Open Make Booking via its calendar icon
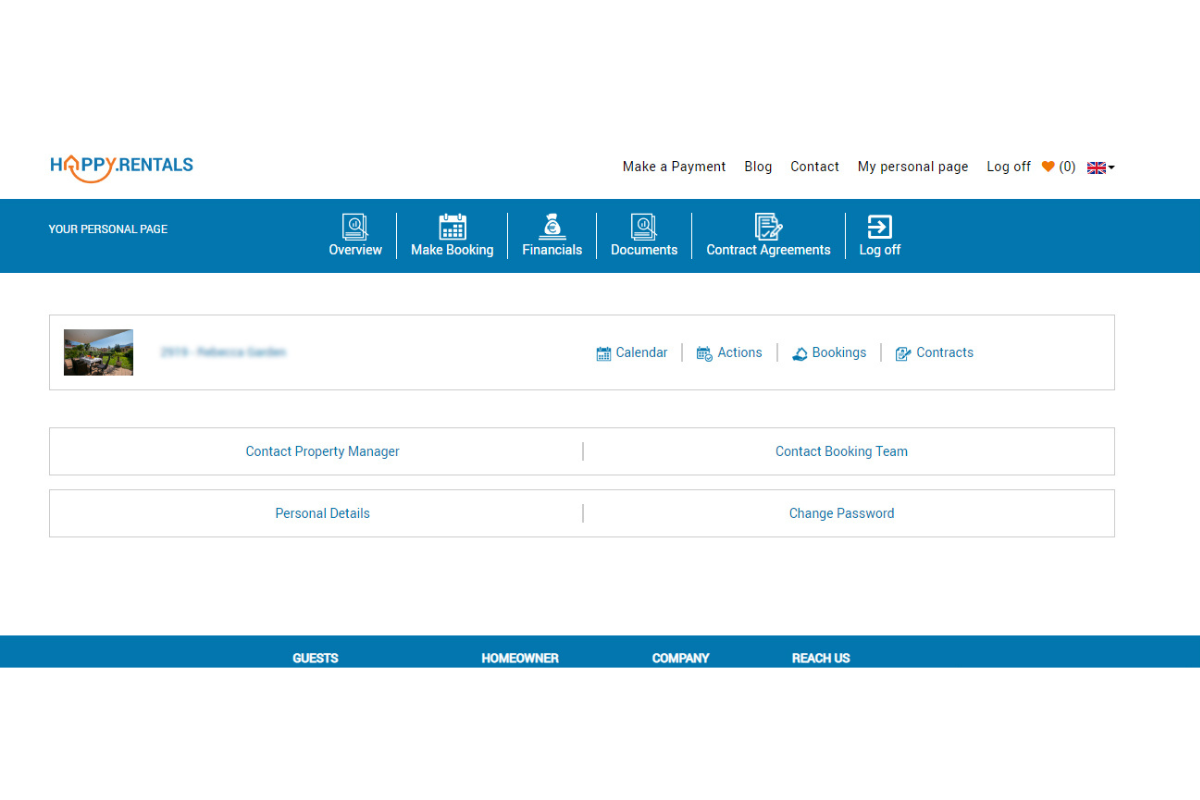Image resolution: width=1200 pixels, height=800 pixels. 452,226
